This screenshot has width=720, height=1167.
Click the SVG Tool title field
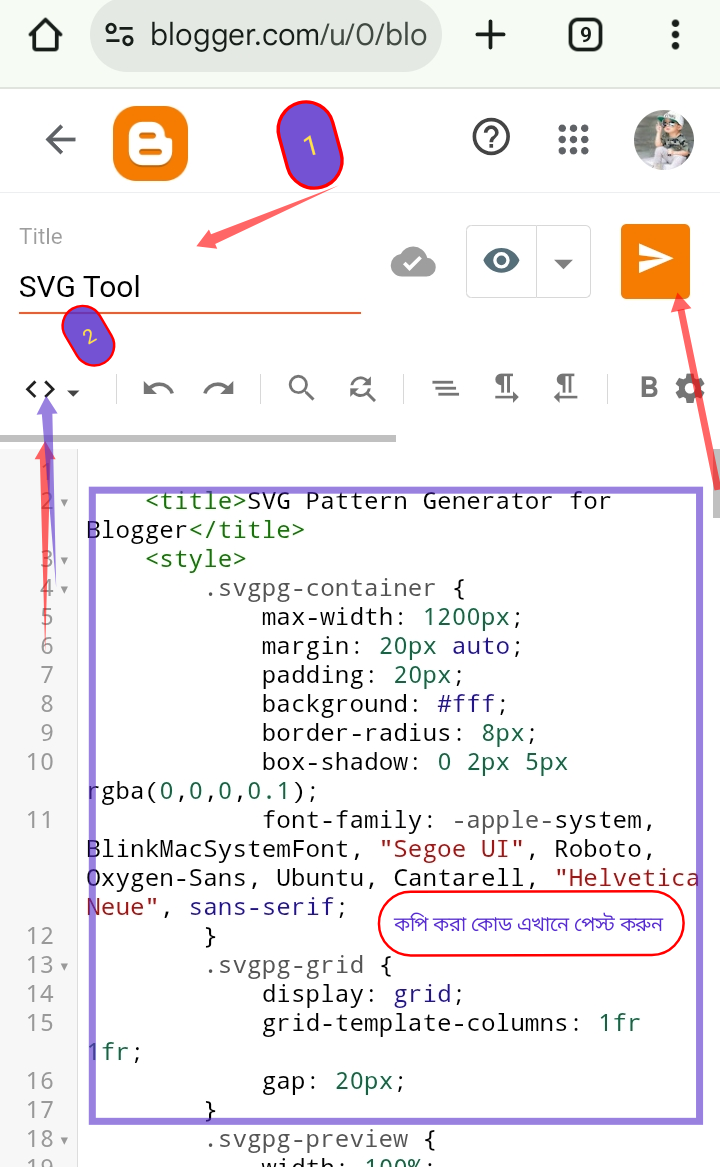[189, 287]
